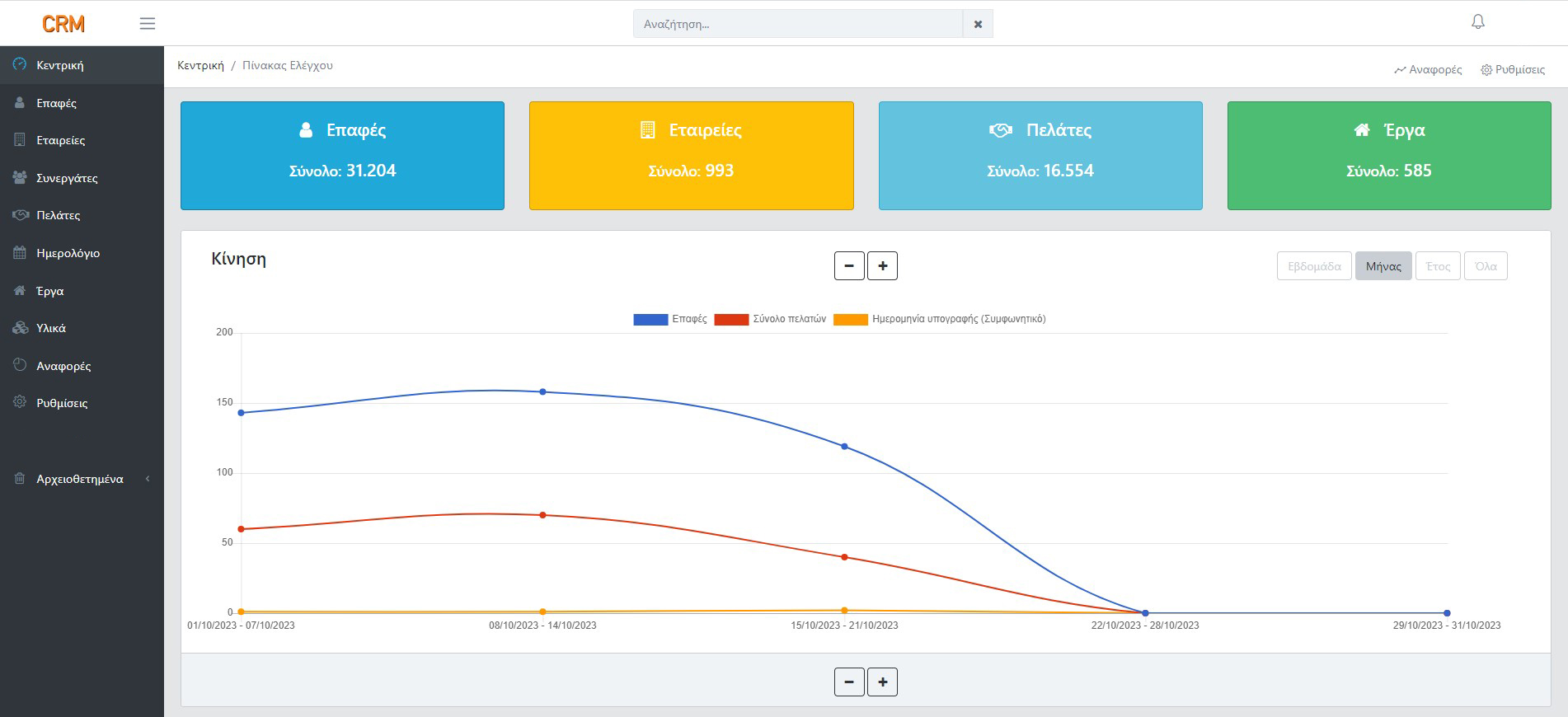Open notifications bell icon
1568x717 pixels.
tap(1477, 22)
